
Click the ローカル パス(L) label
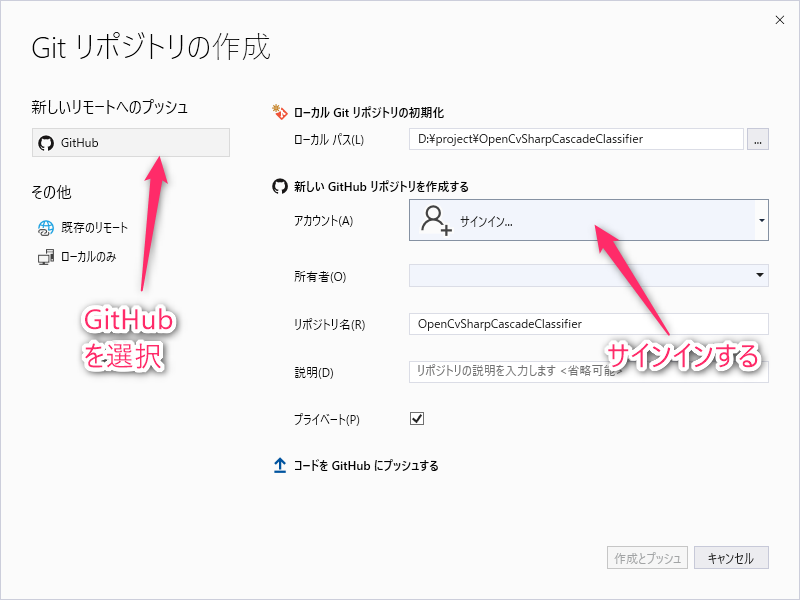tap(329, 140)
